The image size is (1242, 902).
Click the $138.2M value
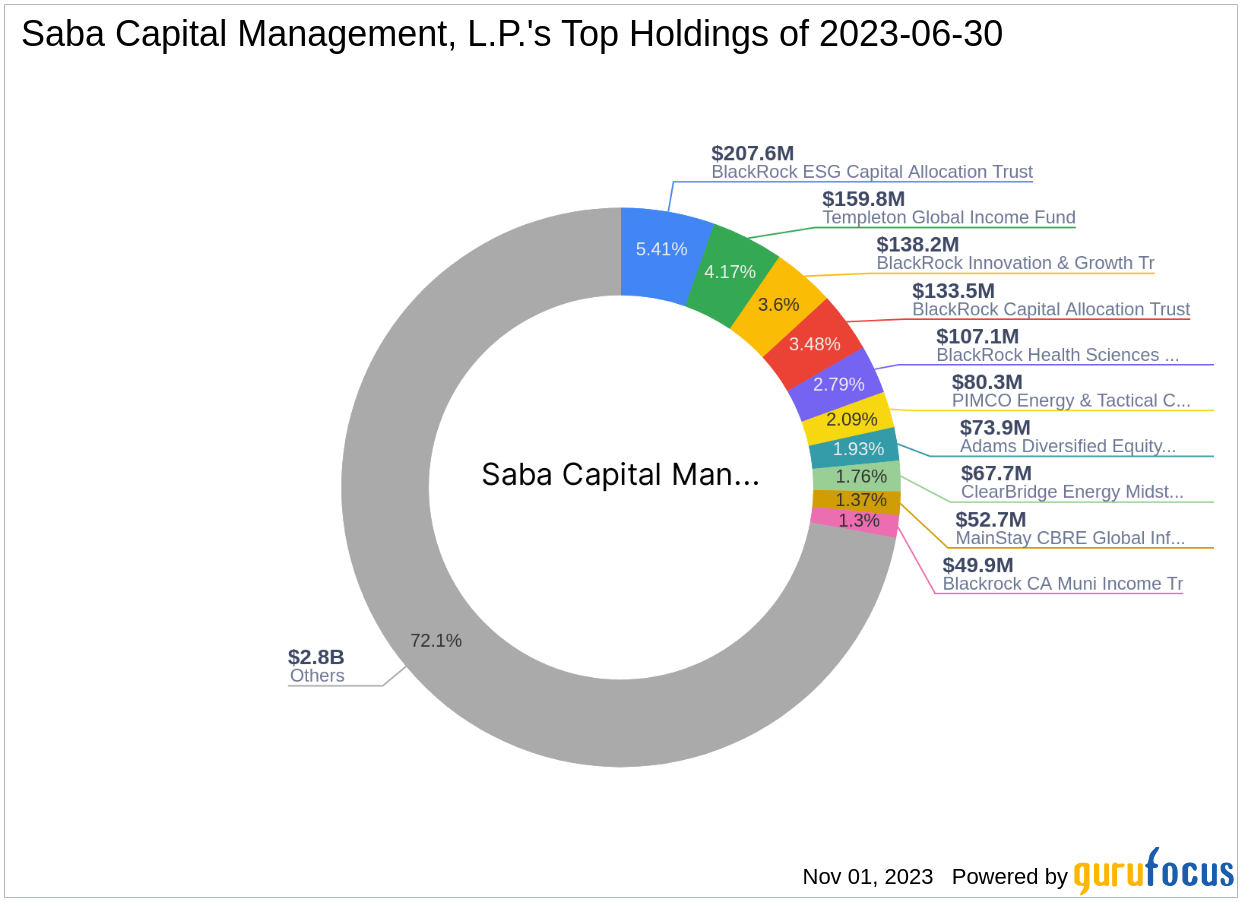(x=917, y=245)
